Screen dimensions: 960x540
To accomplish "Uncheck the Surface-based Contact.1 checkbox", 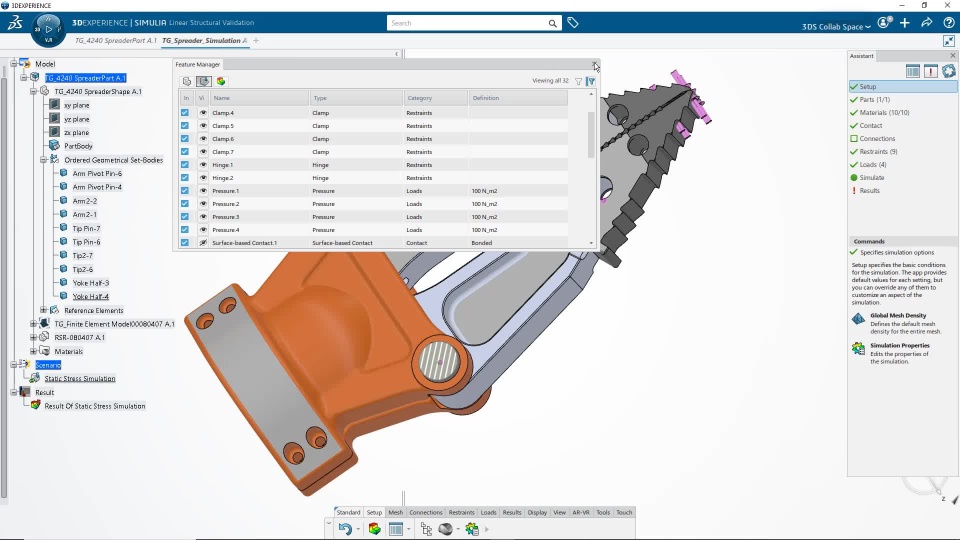I will [x=185, y=242].
